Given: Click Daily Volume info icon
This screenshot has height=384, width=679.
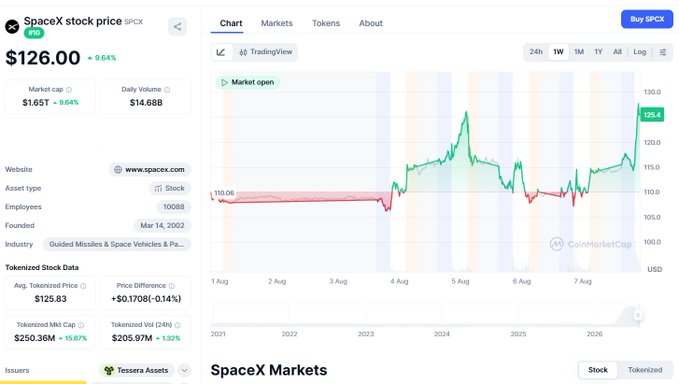Looking at the screenshot, I should pyautogui.click(x=167, y=90).
